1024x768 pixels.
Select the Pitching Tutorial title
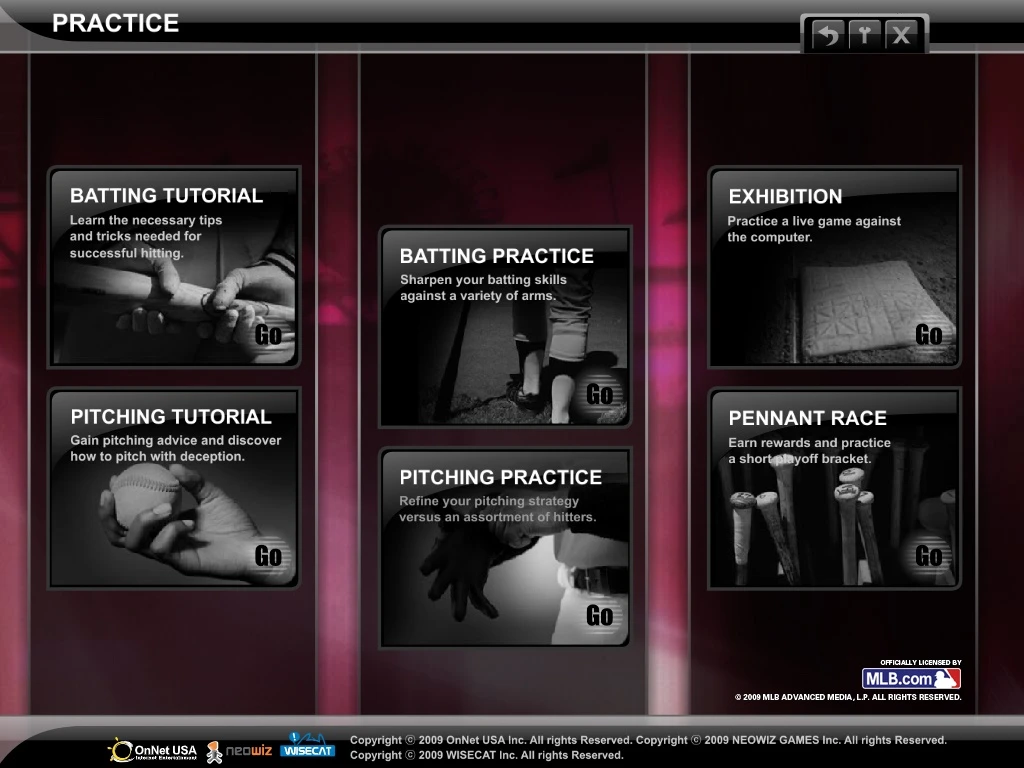tap(171, 417)
